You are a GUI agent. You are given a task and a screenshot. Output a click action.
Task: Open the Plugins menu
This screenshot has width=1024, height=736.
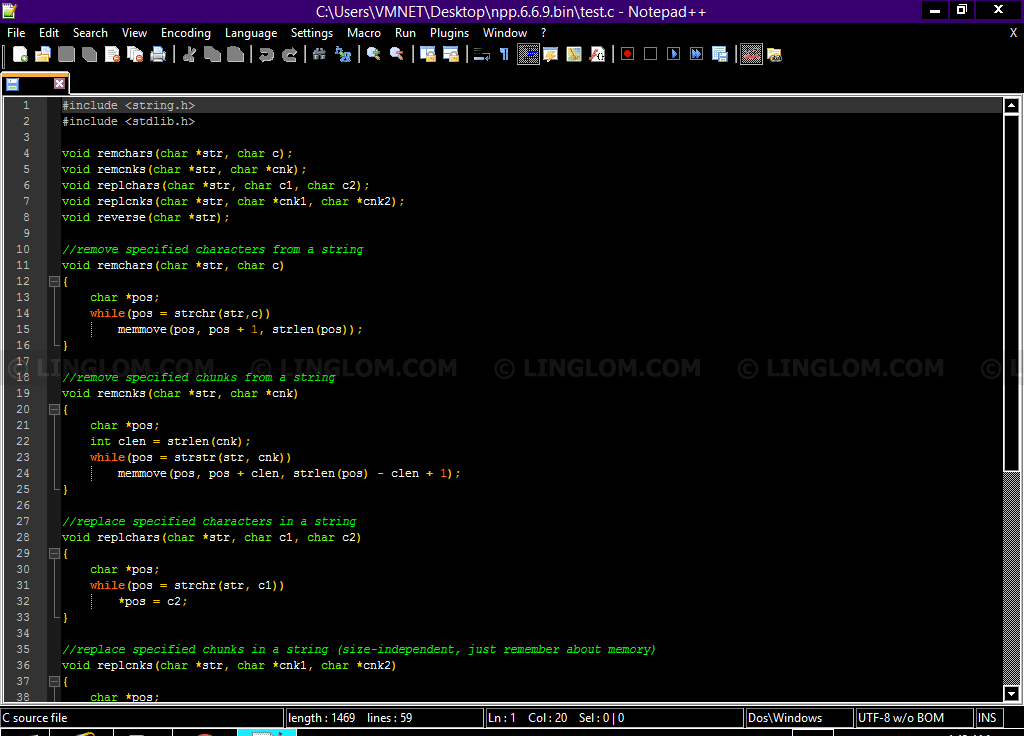[x=449, y=33]
